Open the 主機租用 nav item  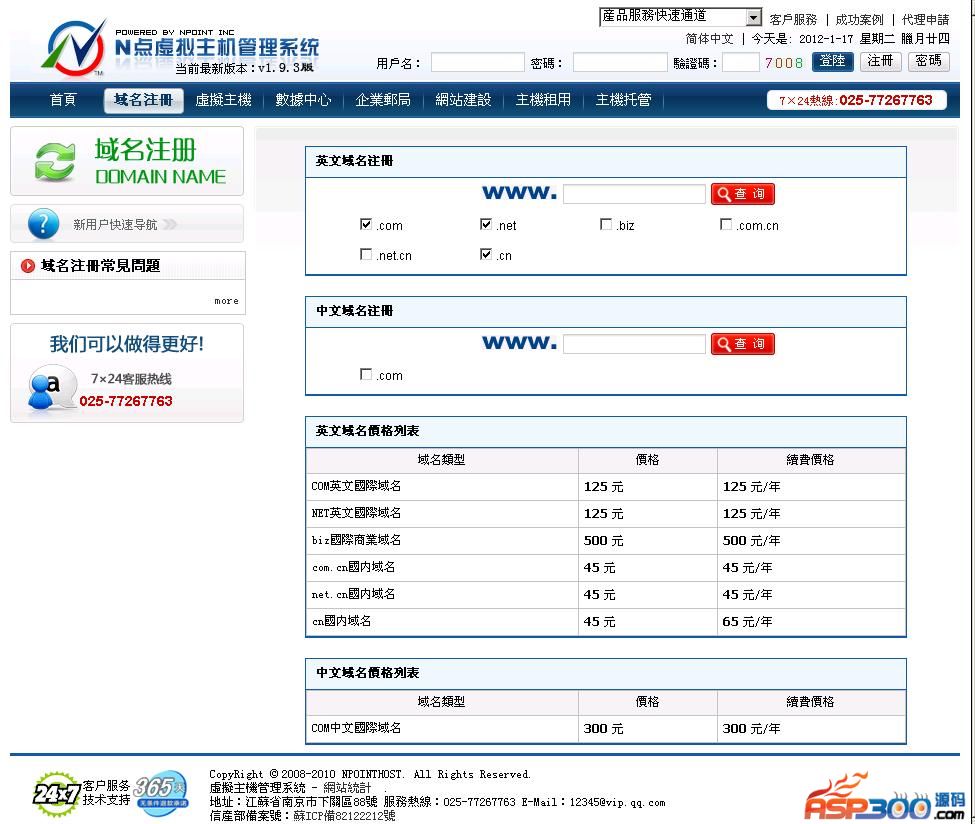click(543, 100)
